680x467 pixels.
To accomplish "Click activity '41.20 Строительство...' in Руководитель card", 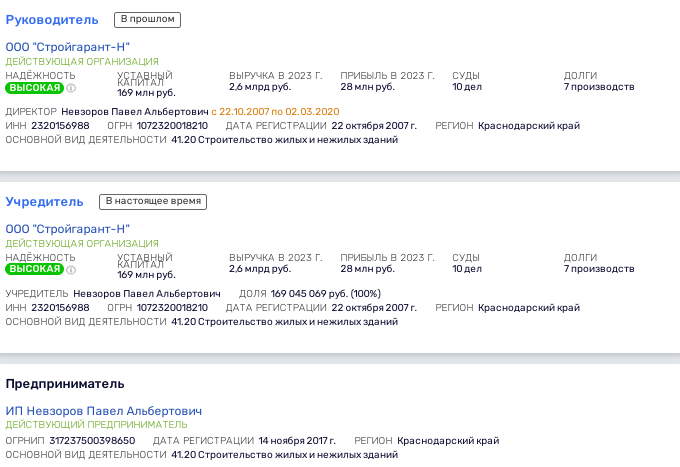I will pos(284,140).
